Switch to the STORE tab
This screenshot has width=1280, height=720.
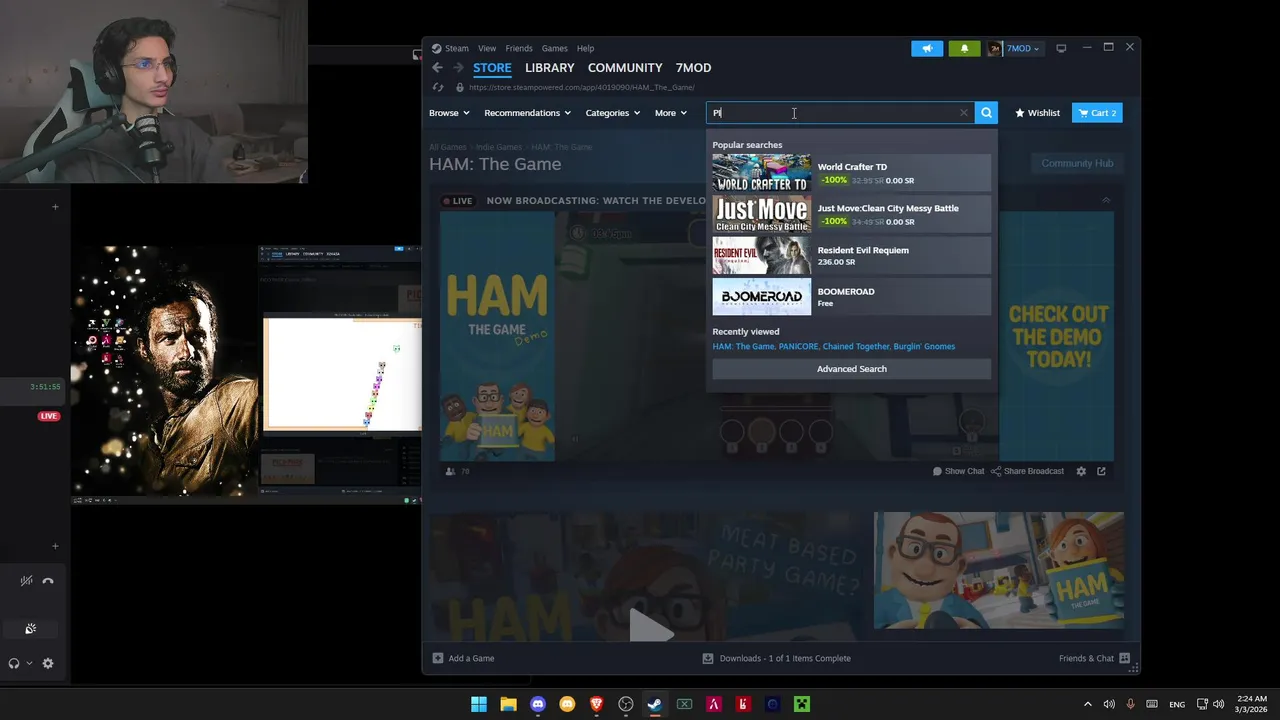pyautogui.click(x=492, y=68)
